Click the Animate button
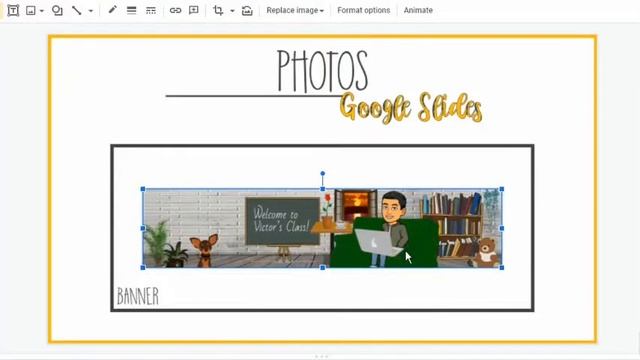Viewport: 640px width, 360px height. click(x=418, y=11)
